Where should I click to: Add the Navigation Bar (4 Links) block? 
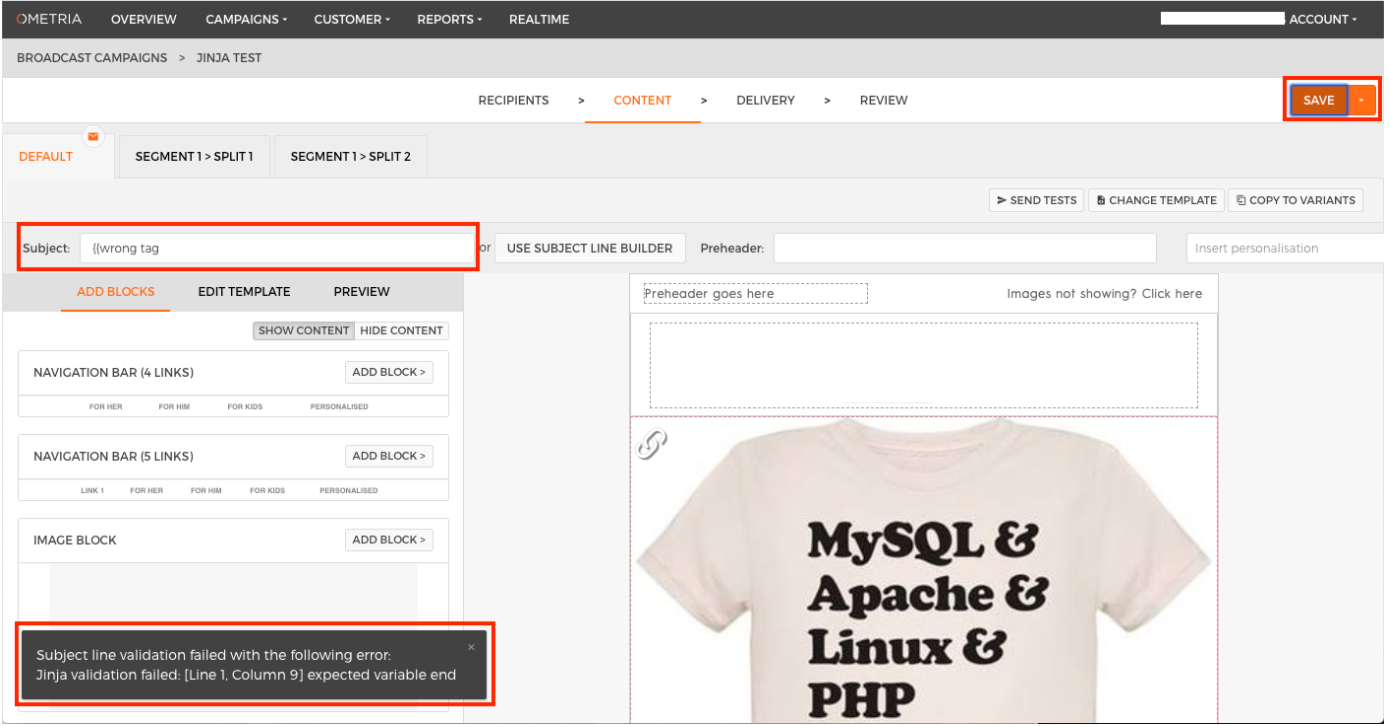click(389, 372)
